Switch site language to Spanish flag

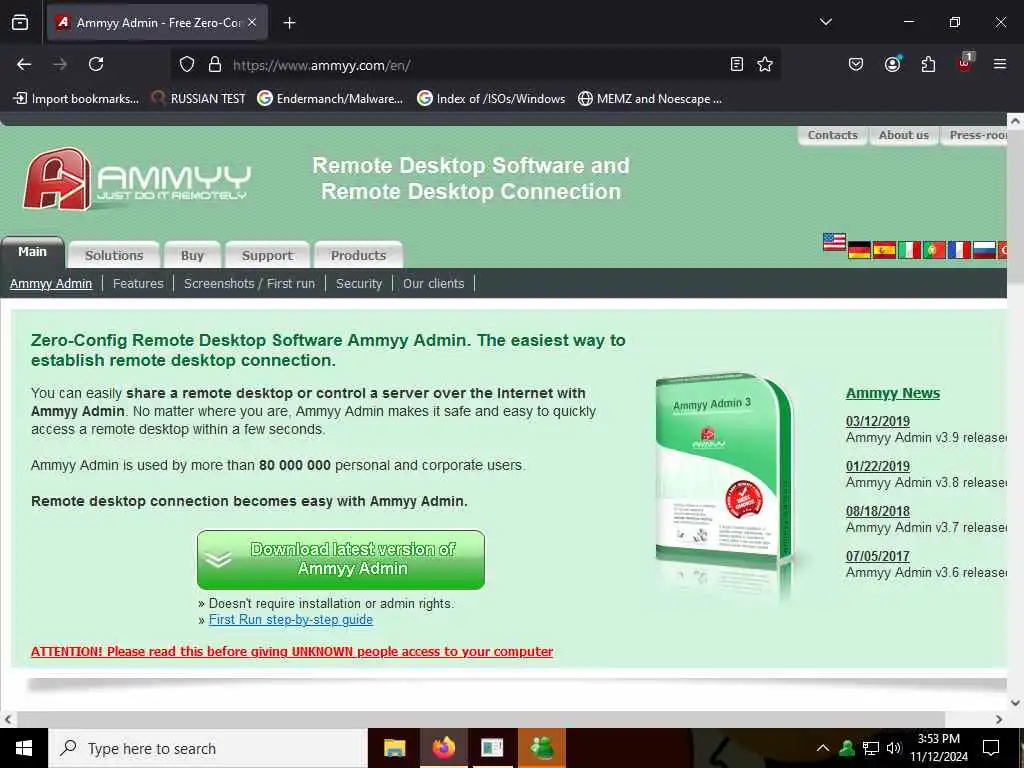(x=884, y=250)
